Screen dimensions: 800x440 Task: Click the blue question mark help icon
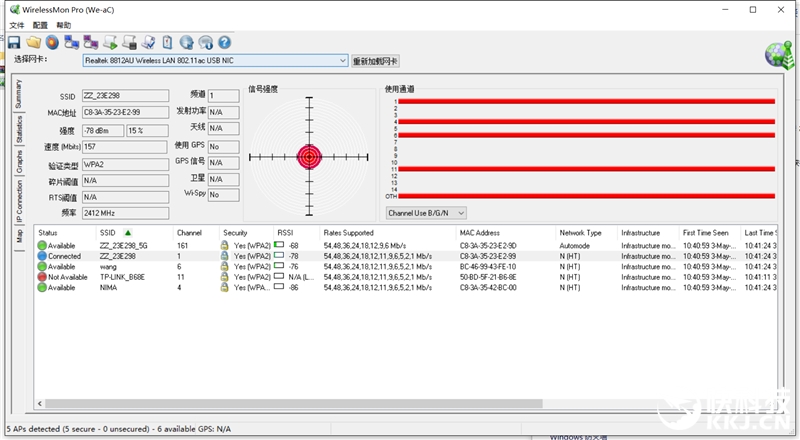coord(224,42)
